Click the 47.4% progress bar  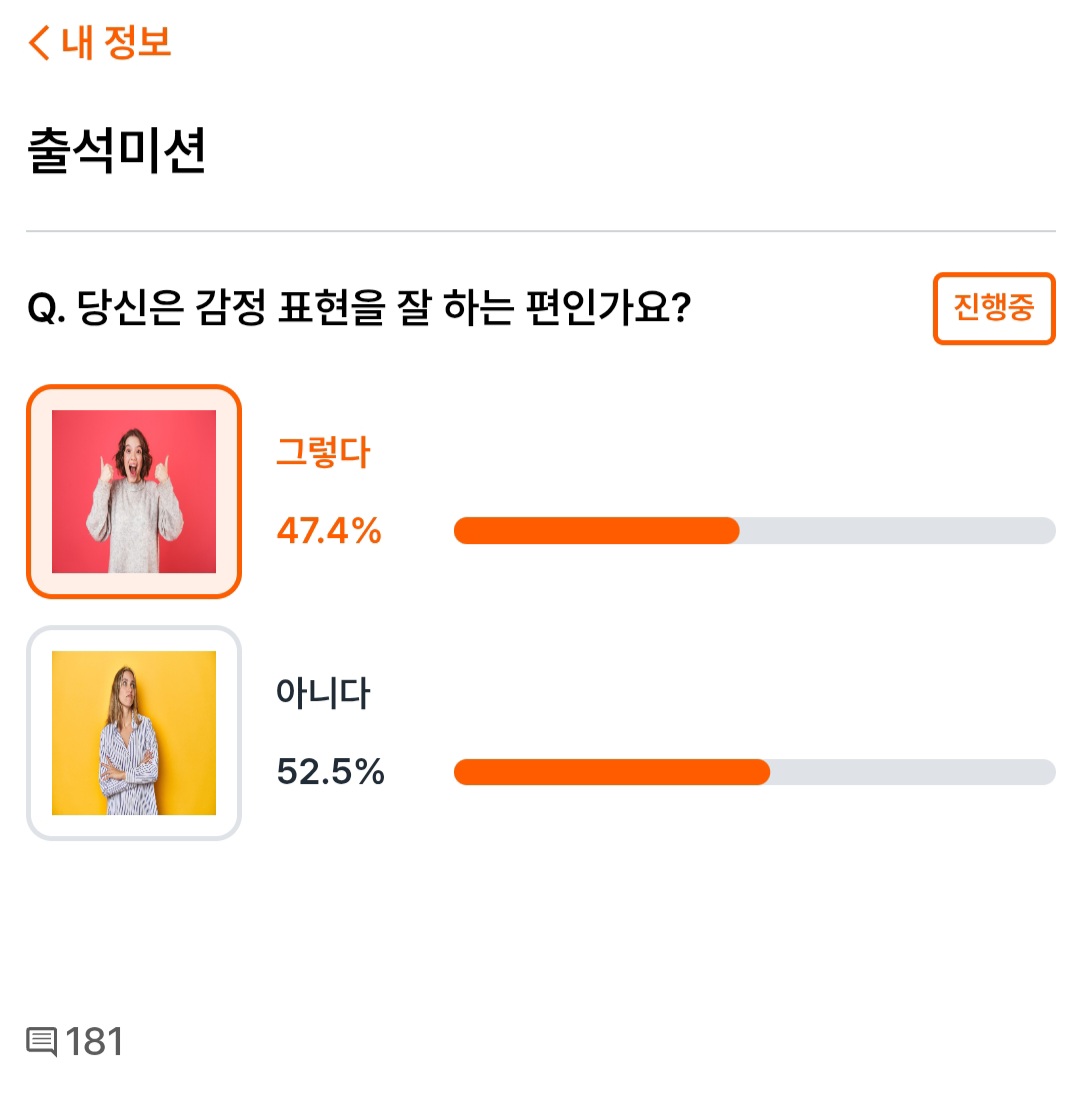click(x=755, y=531)
